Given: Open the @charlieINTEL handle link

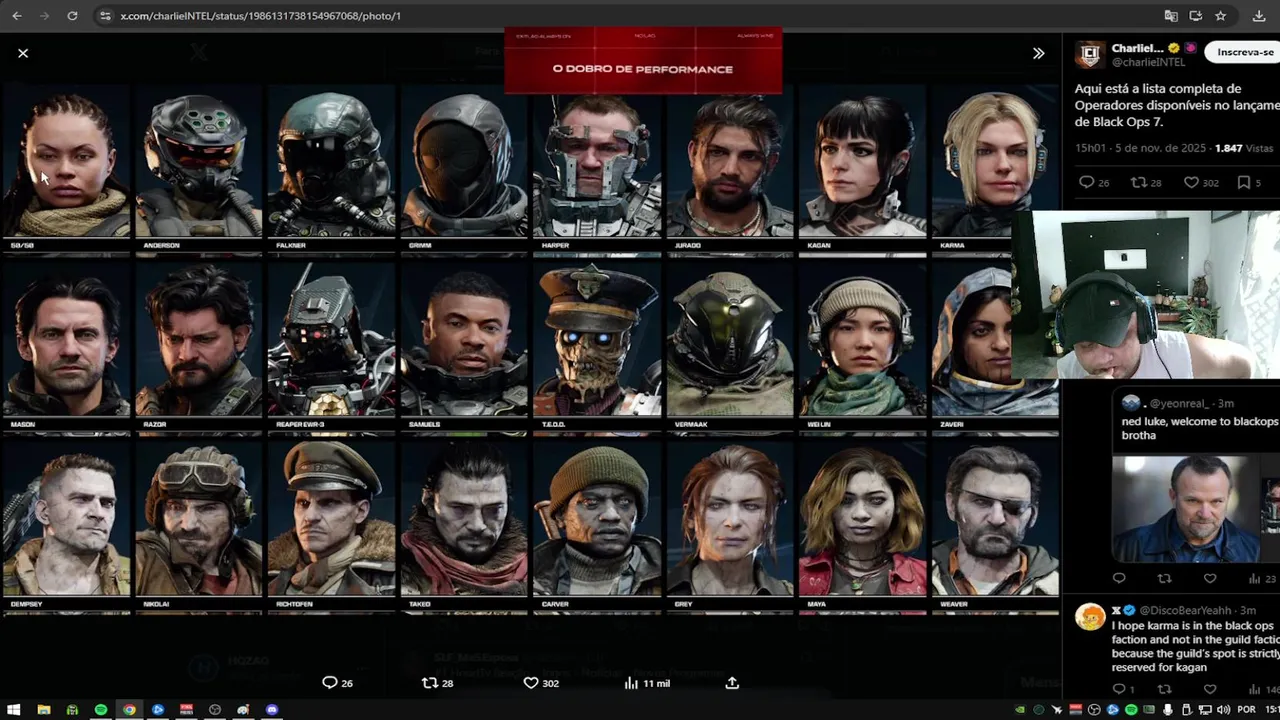Looking at the screenshot, I should tap(1148, 62).
